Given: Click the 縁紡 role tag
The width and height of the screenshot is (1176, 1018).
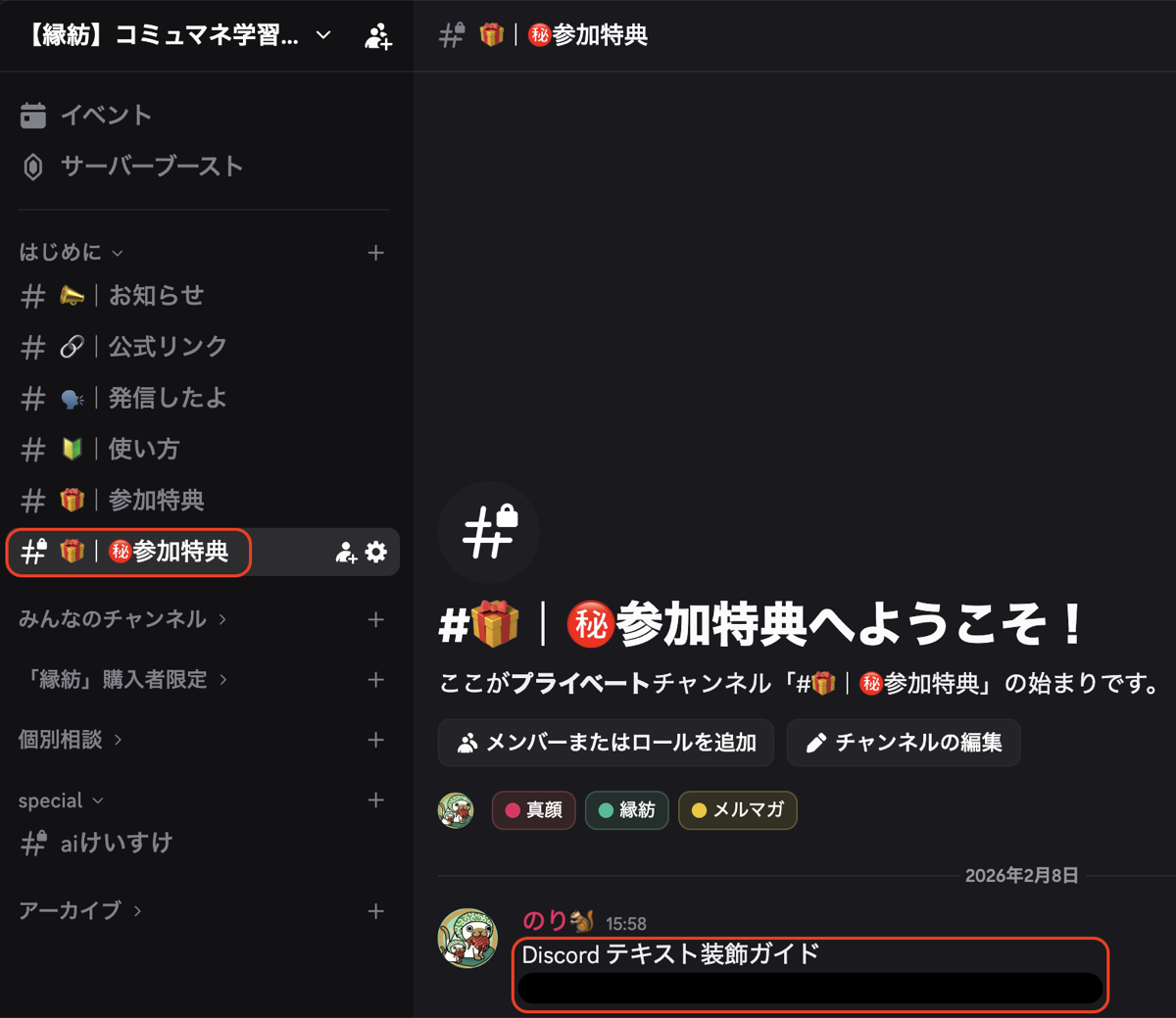Looking at the screenshot, I should click(x=626, y=810).
